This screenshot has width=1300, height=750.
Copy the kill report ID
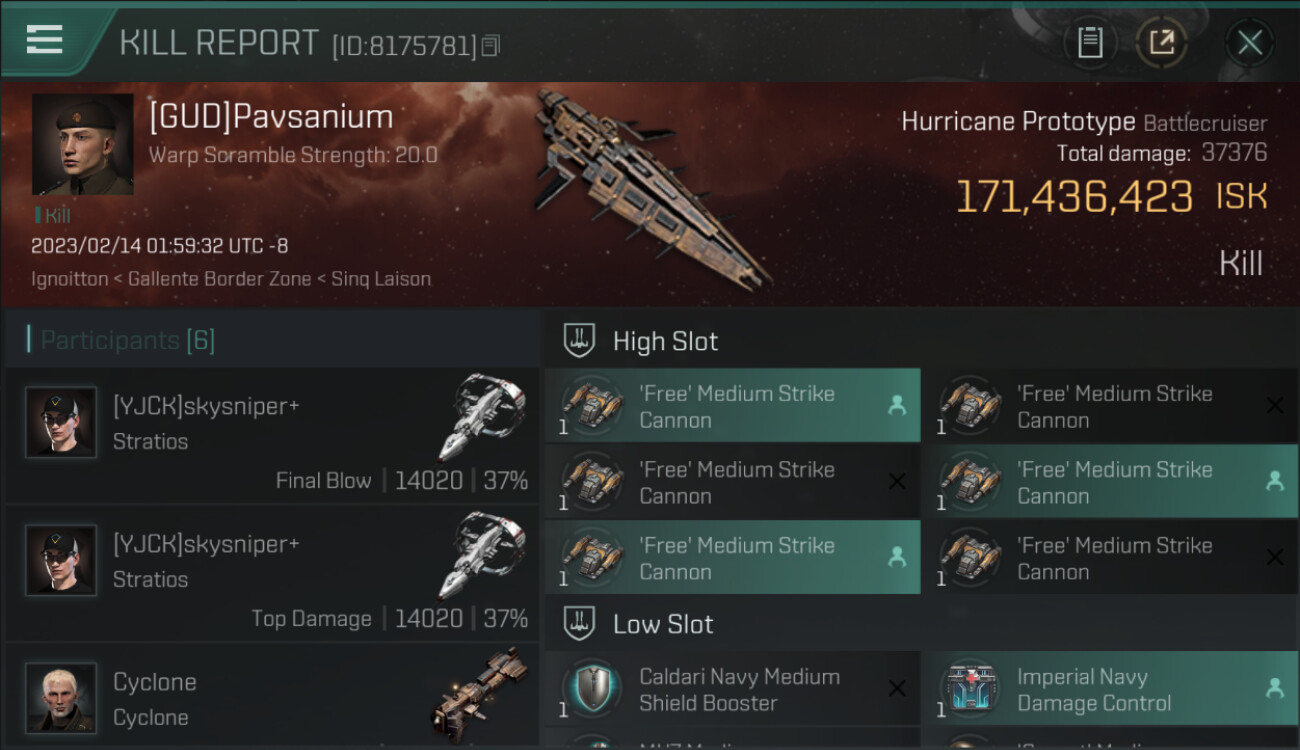(x=490, y=46)
